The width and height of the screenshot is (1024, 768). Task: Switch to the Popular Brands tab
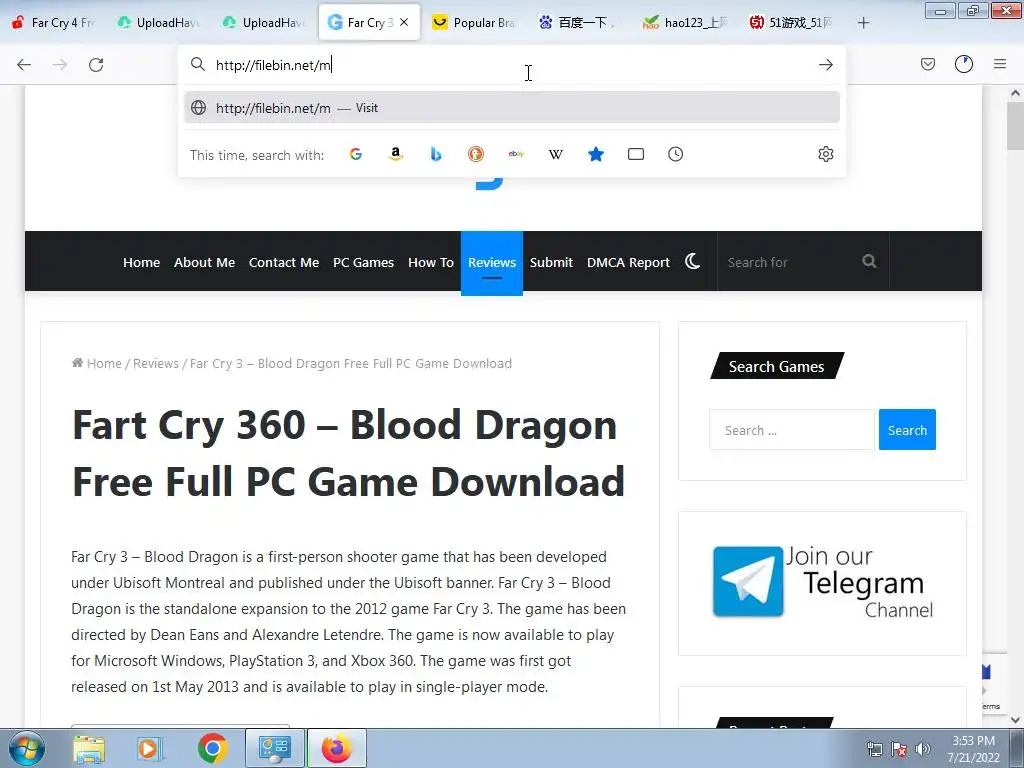point(475,23)
